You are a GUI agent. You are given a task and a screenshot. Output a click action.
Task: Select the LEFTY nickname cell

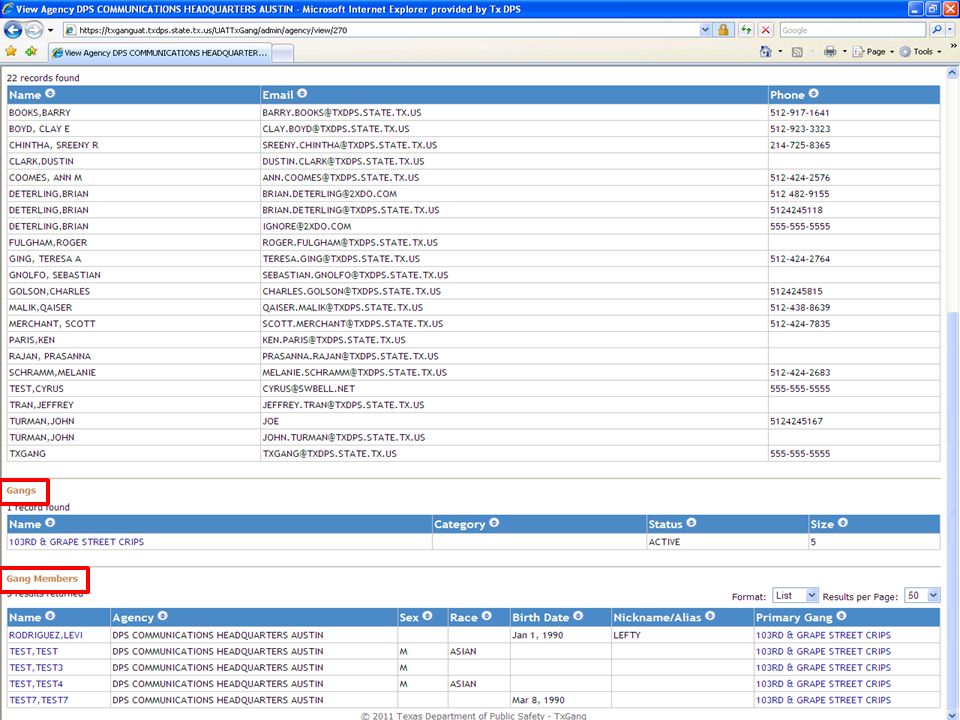click(682, 635)
